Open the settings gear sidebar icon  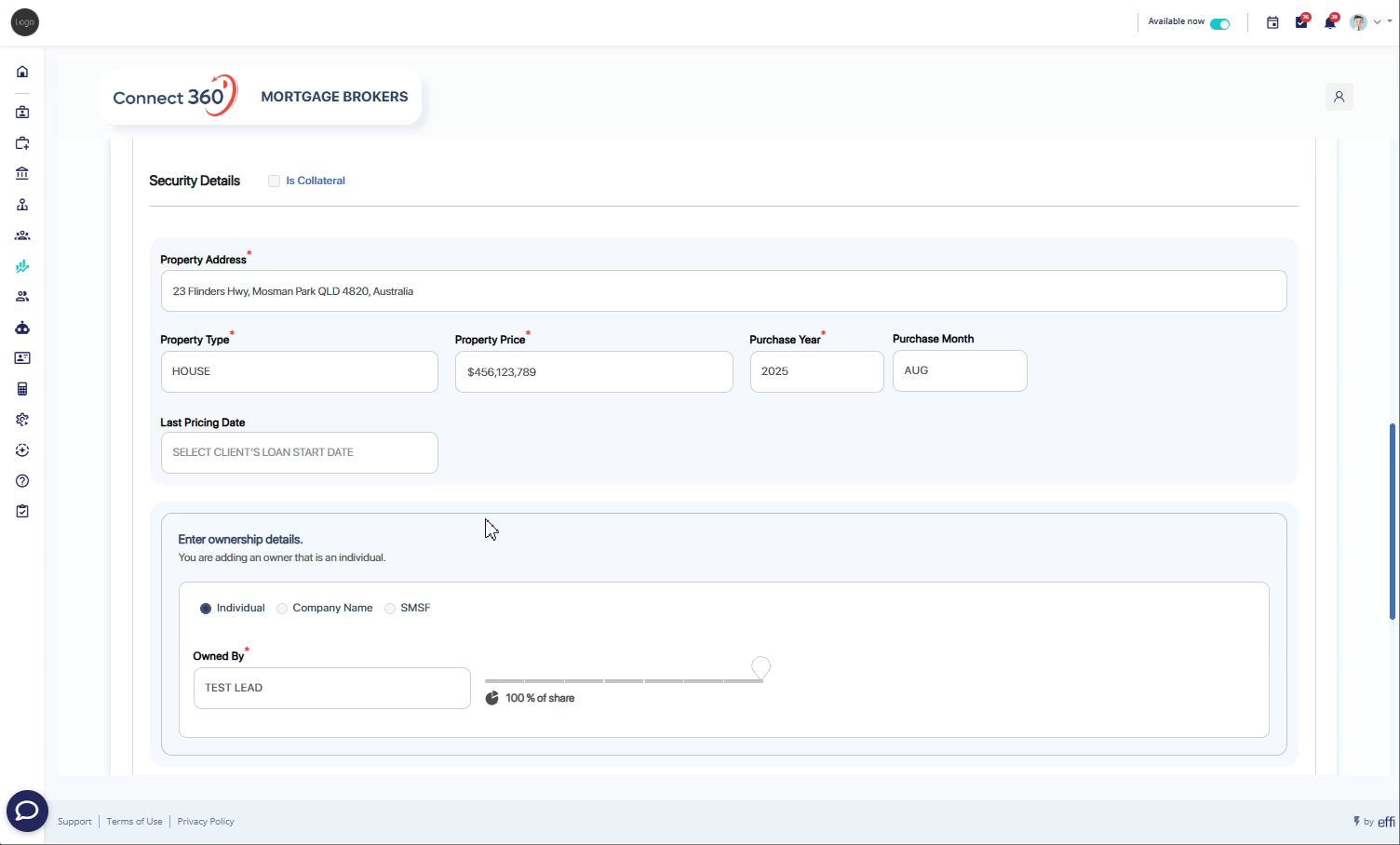pyautogui.click(x=22, y=420)
